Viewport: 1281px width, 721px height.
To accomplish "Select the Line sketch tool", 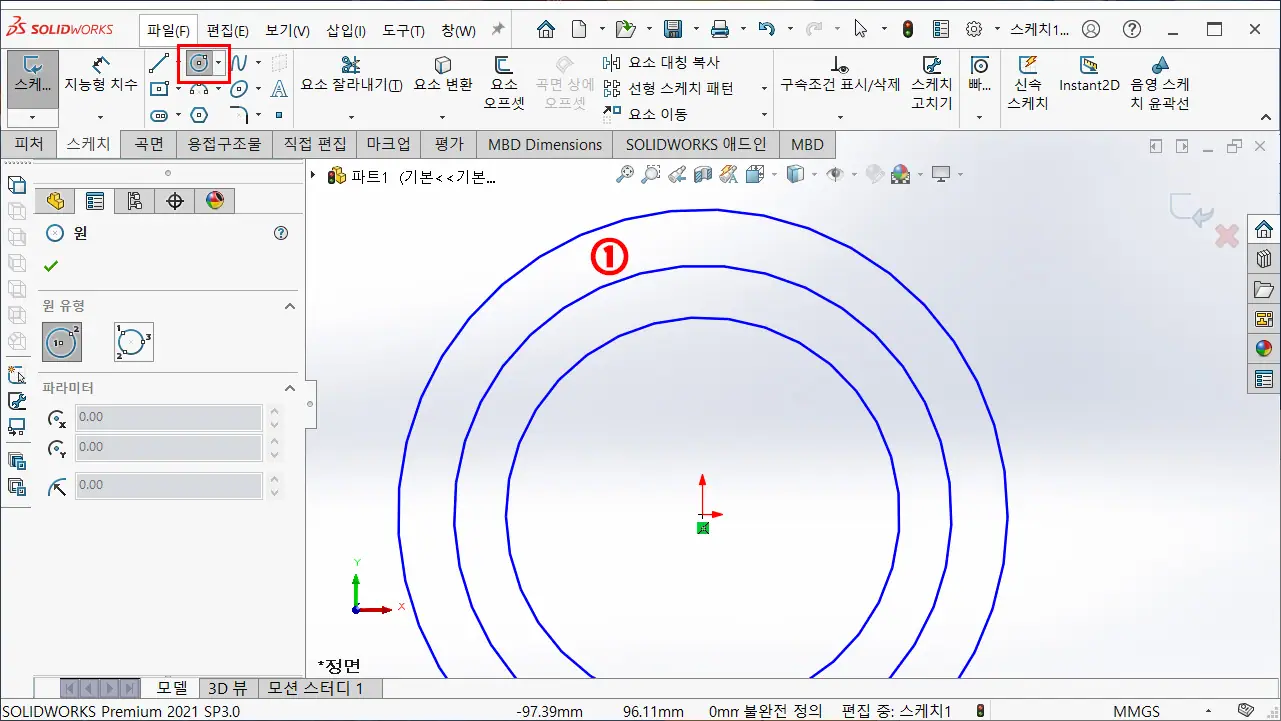I will coord(159,63).
